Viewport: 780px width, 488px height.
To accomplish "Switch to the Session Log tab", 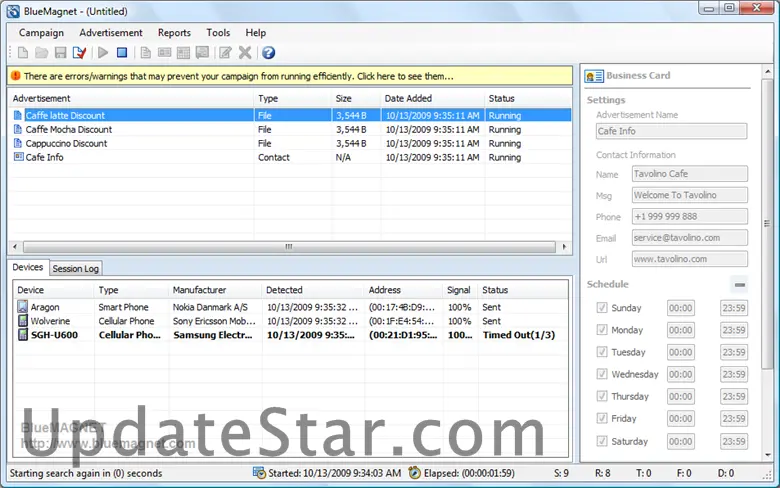I will 76,269.
